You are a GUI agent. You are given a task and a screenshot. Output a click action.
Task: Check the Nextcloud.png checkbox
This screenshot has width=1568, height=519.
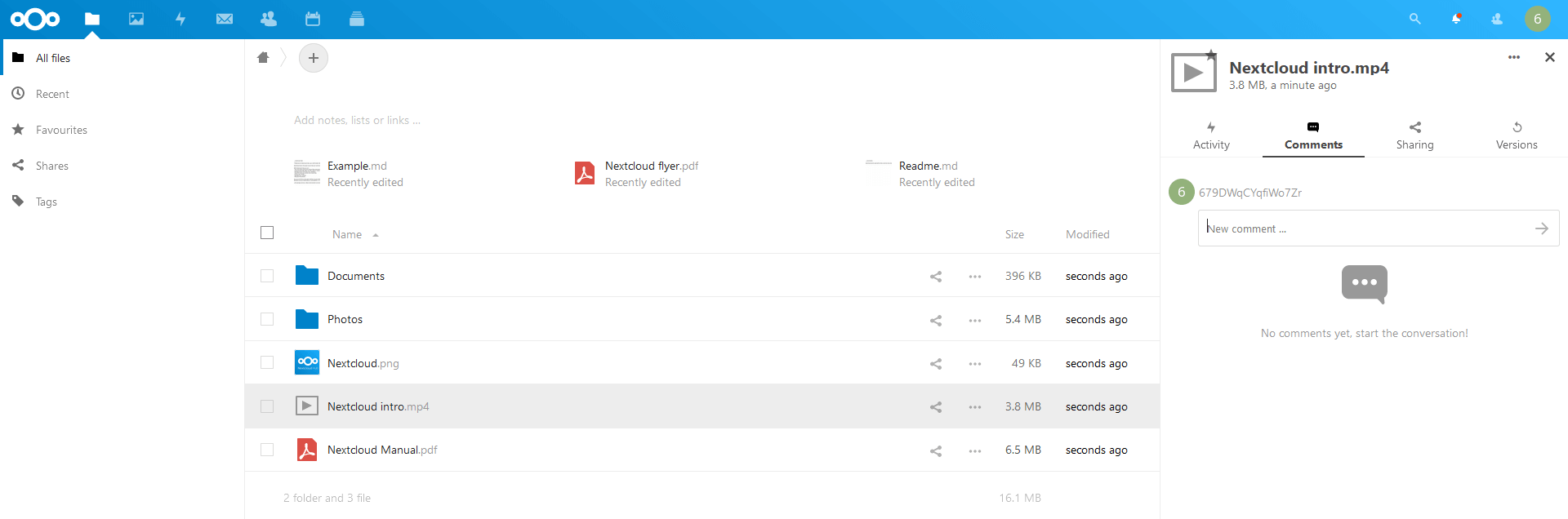tap(267, 362)
